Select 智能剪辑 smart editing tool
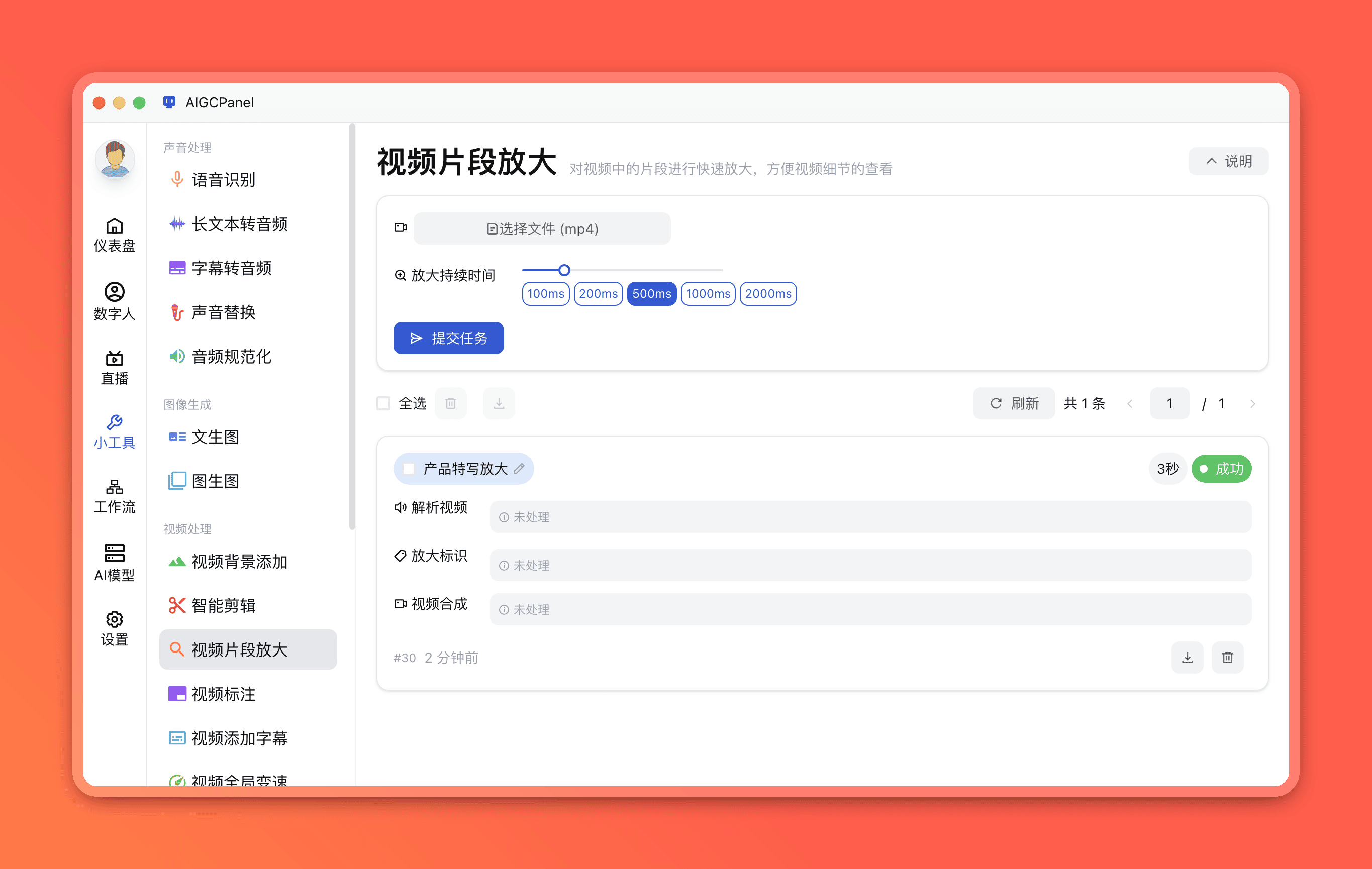Image resolution: width=1372 pixels, height=869 pixels. click(248, 605)
